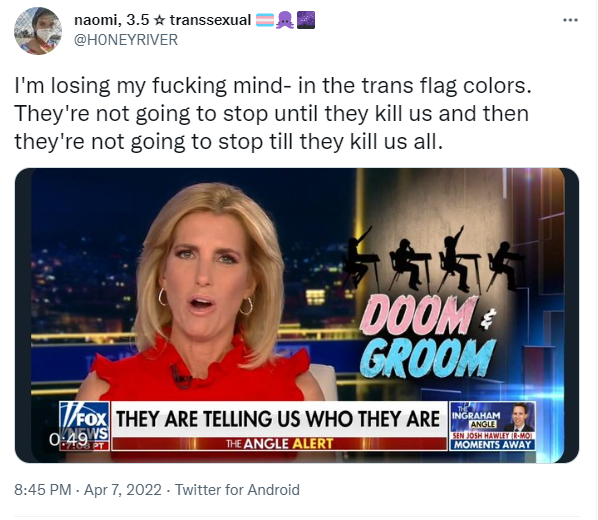The height and width of the screenshot is (520, 598).
Task: Click the "They are telling us who they are" chyron
Action: (278, 419)
